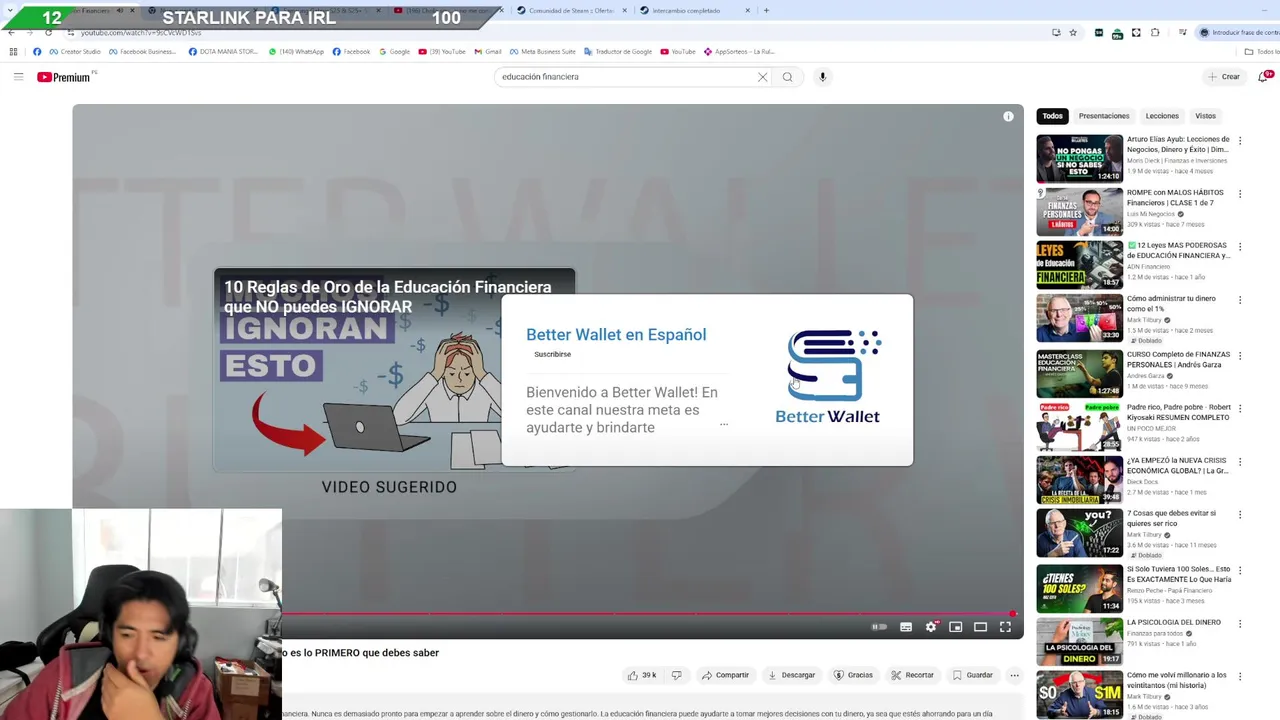The width and height of the screenshot is (1280, 720).
Task: Select the Vistos filter chip
Action: [x=1205, y=116]
